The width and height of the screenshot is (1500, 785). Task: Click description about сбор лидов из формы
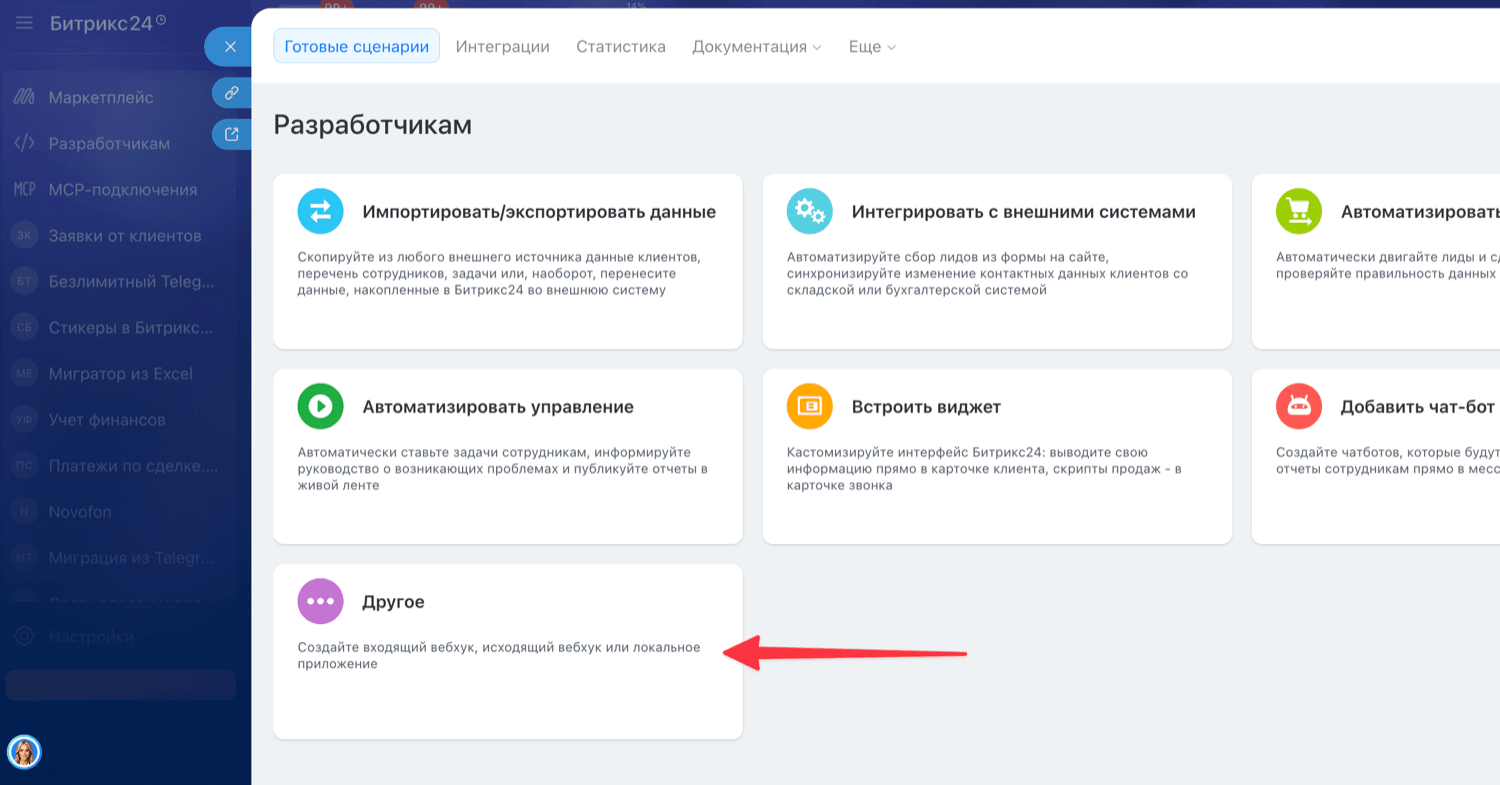[987, 273]
